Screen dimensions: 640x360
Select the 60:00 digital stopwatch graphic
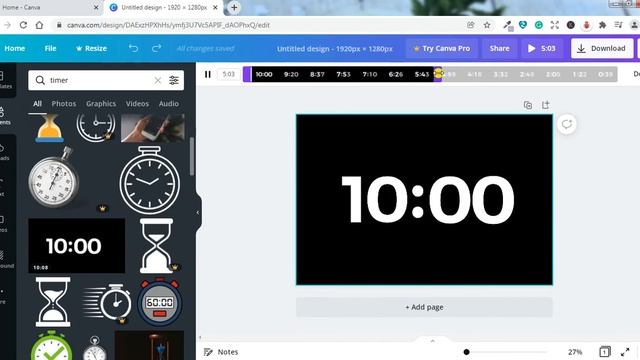(160, 302)
